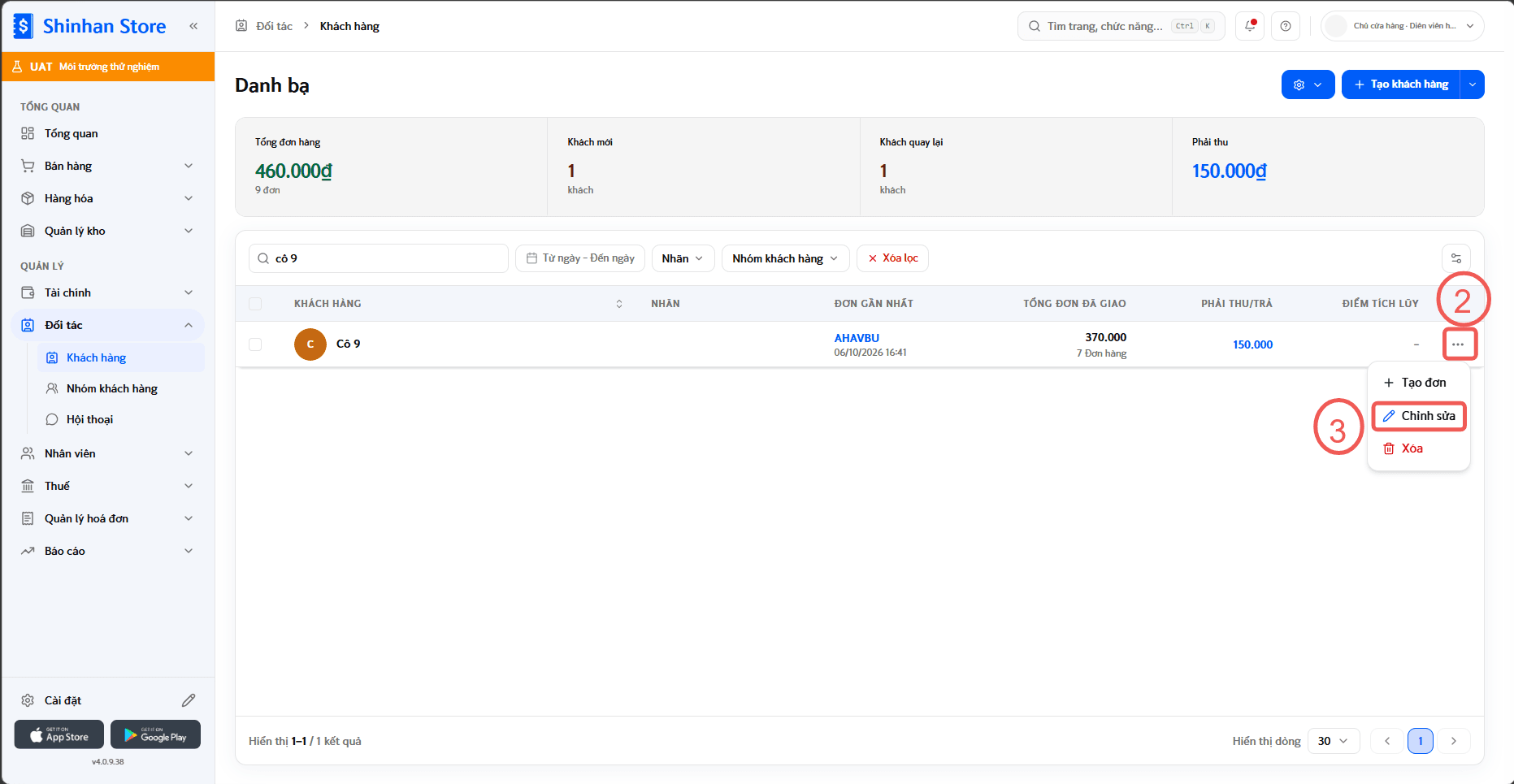Image resolution: width=1514 pixels, height=784 pixels.
Task: Select all customers header checkbox
Action: pos(255,304)
